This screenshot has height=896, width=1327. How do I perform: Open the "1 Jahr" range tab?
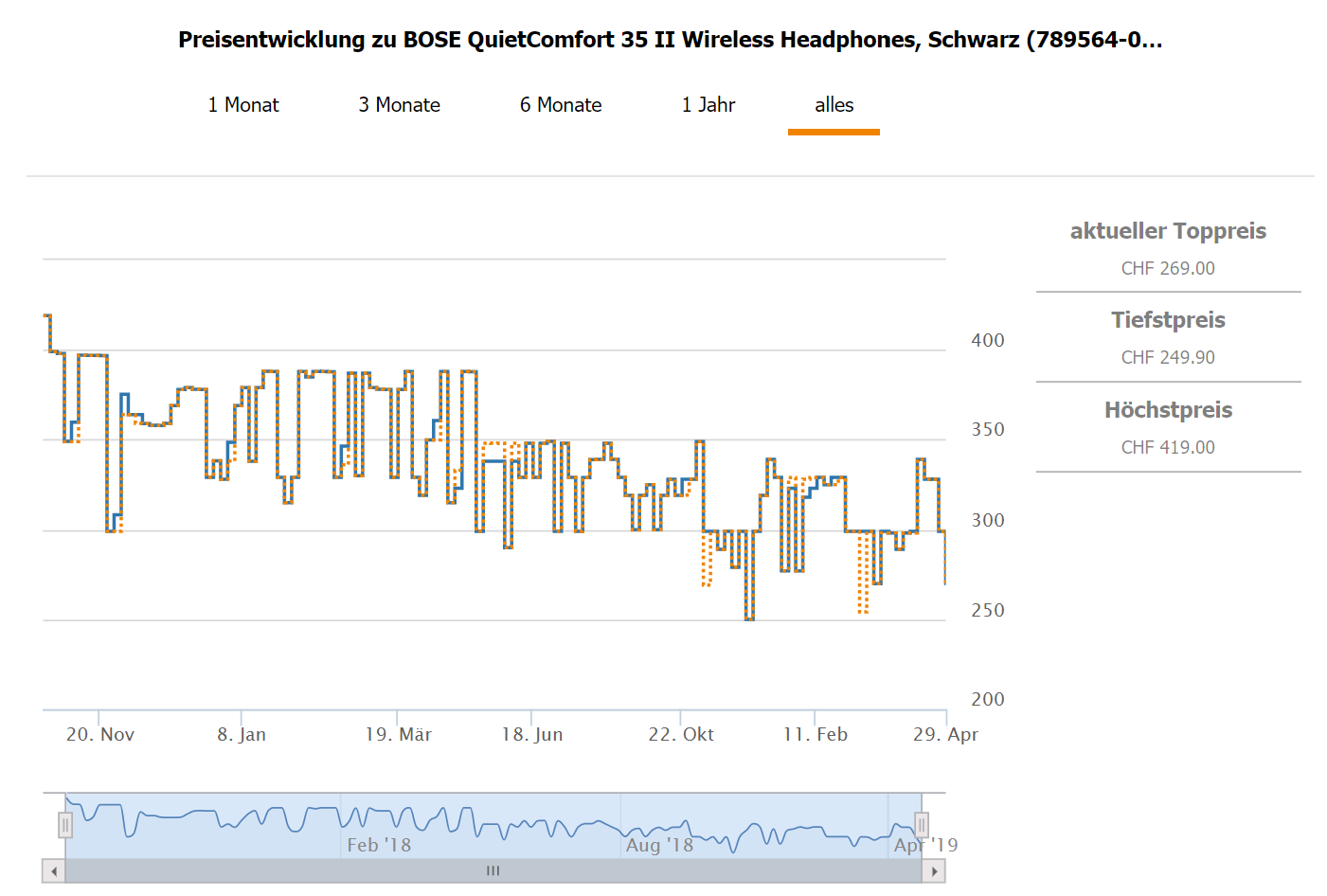[708, 105]
